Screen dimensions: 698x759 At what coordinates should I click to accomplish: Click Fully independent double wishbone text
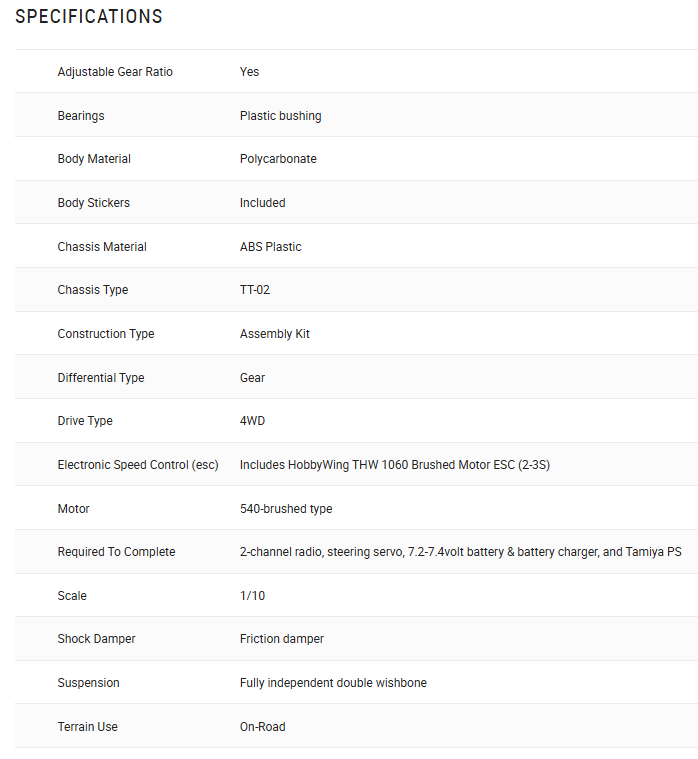333,683
